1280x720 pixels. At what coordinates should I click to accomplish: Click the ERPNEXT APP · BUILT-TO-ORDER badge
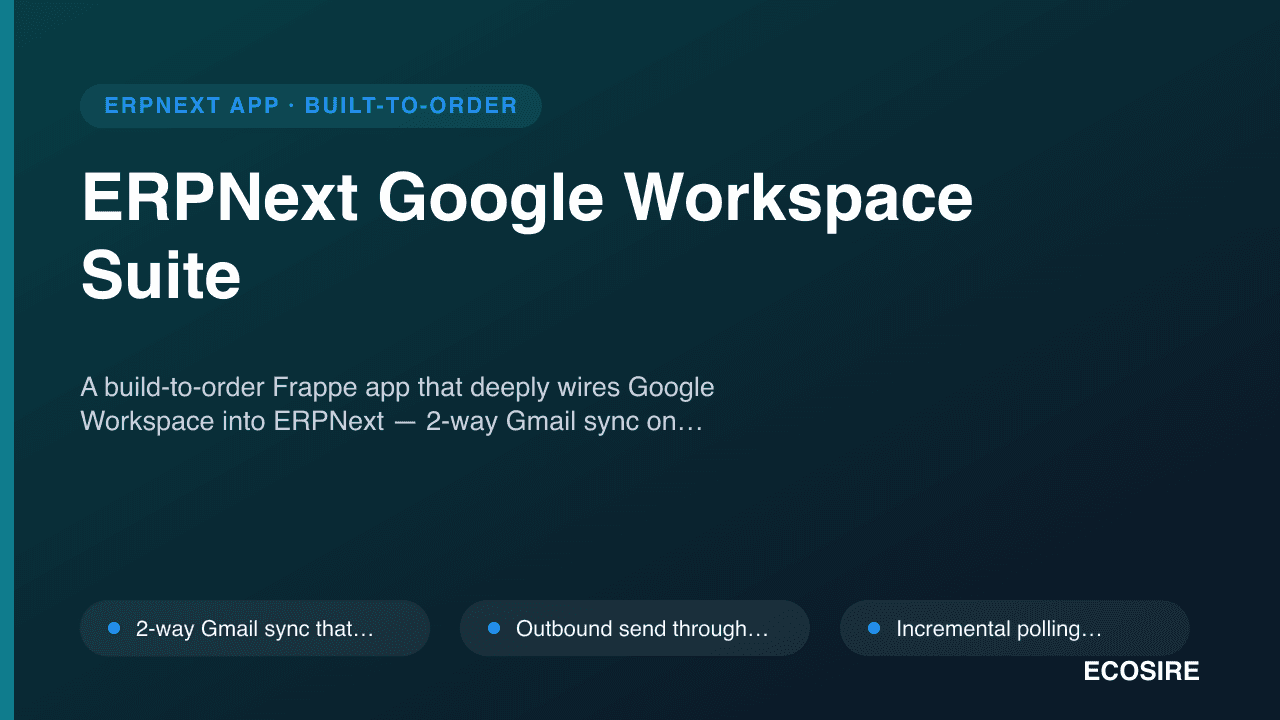[311, 106]
